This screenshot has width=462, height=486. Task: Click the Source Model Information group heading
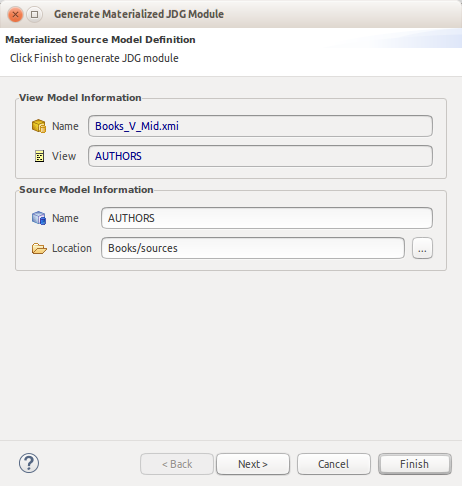point(86,190)
